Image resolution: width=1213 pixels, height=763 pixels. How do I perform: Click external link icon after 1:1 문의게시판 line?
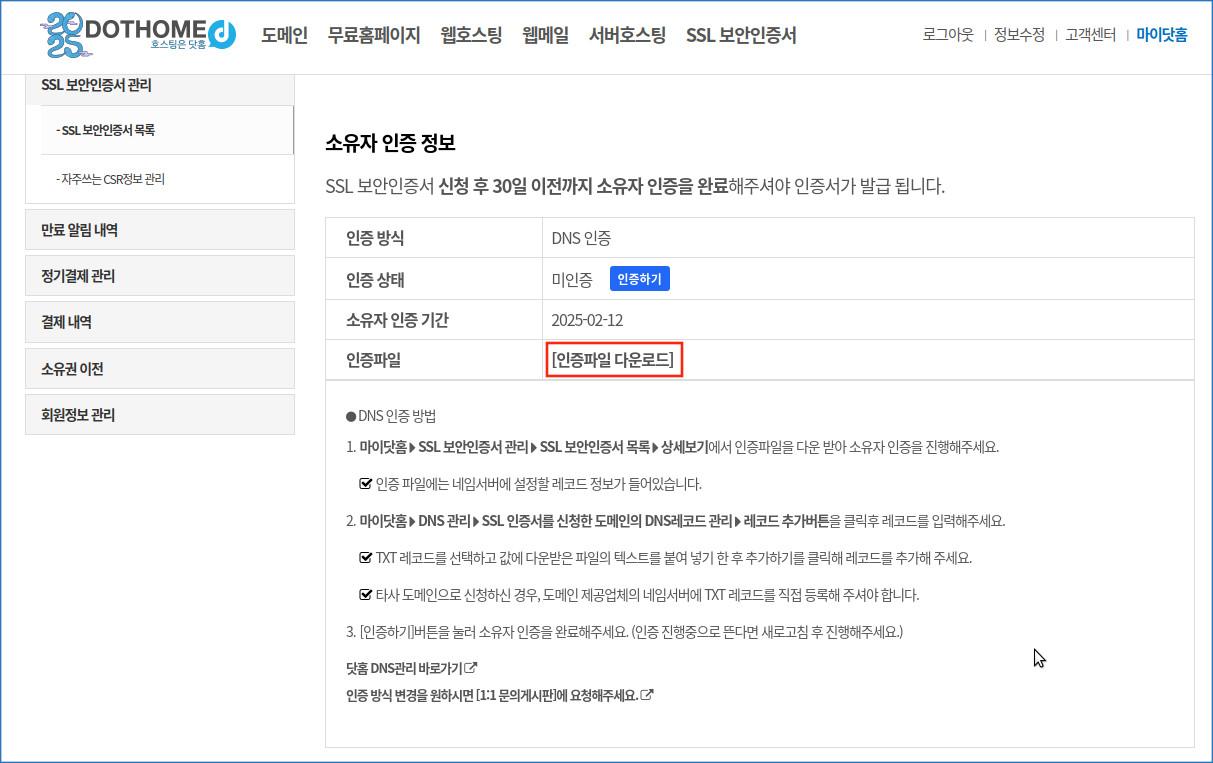[x=647, y=695]
